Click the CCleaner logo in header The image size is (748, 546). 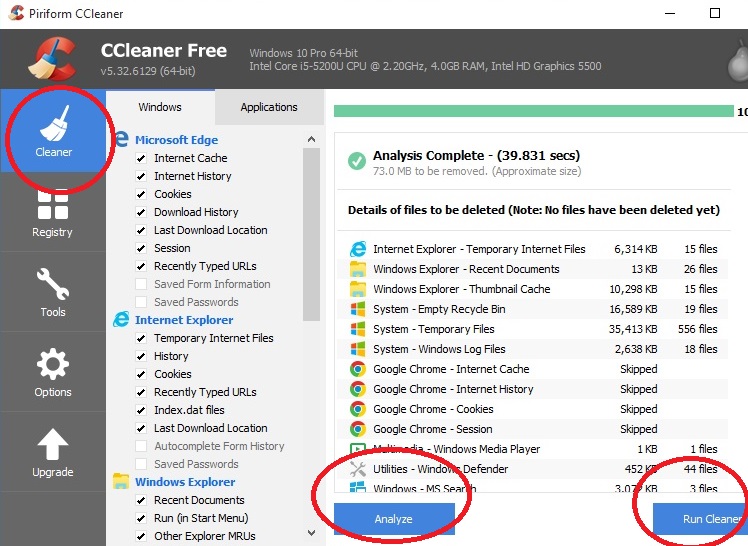click(52, 59)
